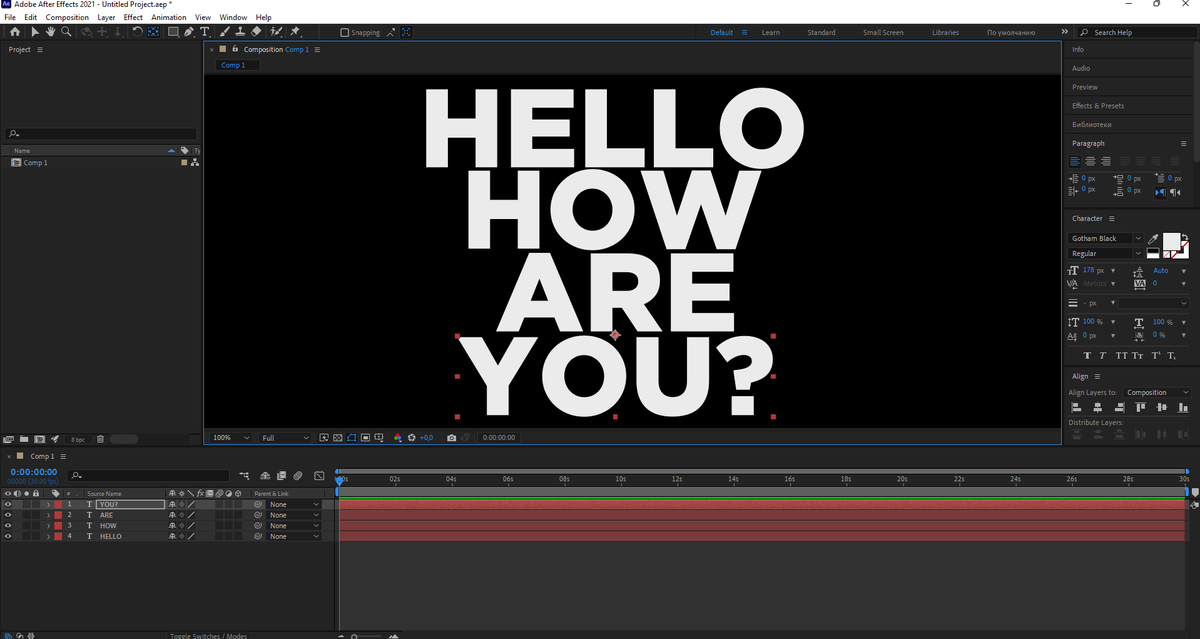Apply Faux Bold in Character panel
Viewport: 1200px width, 639px height.
1088,355
